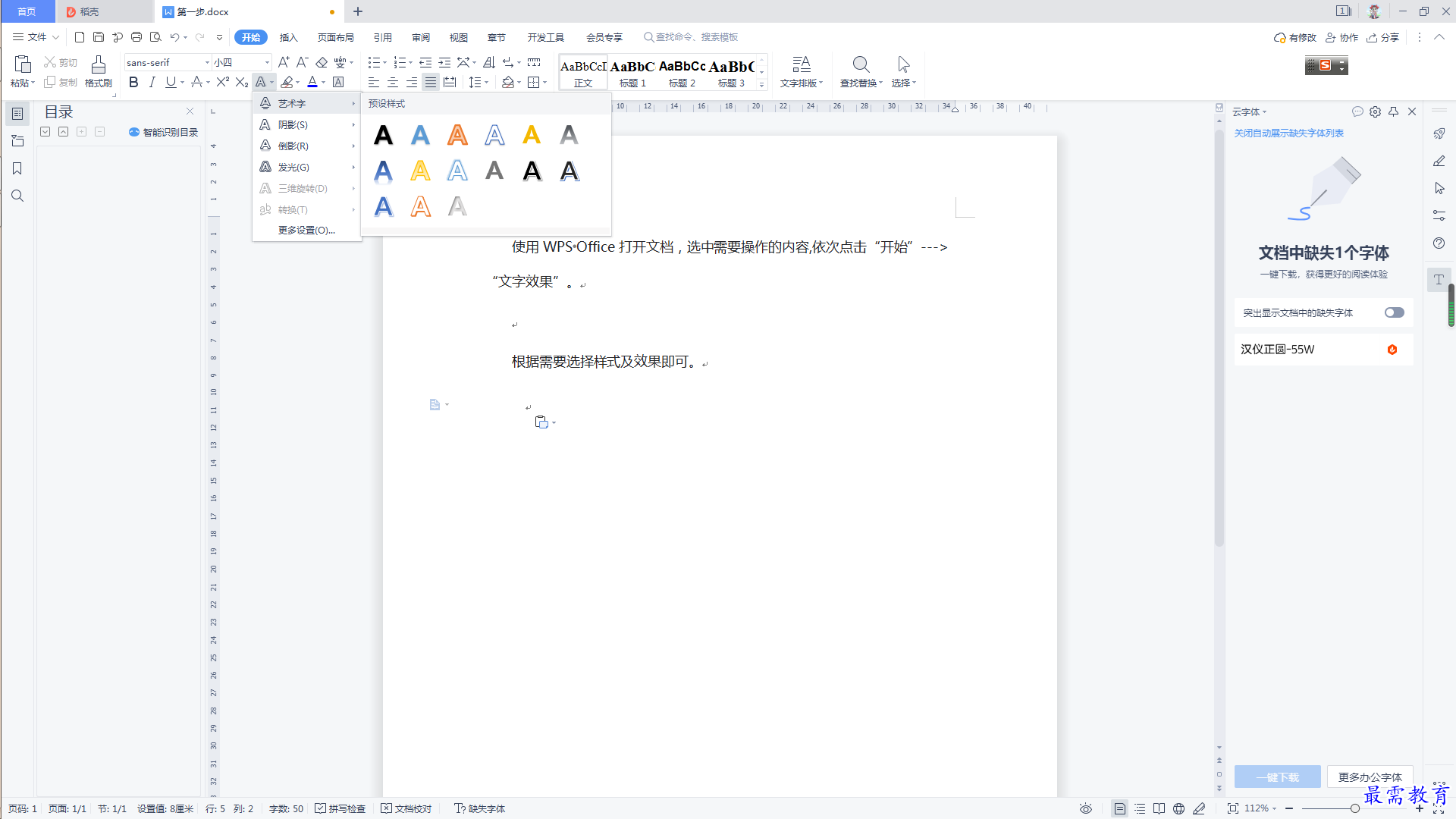Toggle spell check (拼写检查) in status bar
Image resolution: width=1456 pixels, height=819 pixels.
340,808
